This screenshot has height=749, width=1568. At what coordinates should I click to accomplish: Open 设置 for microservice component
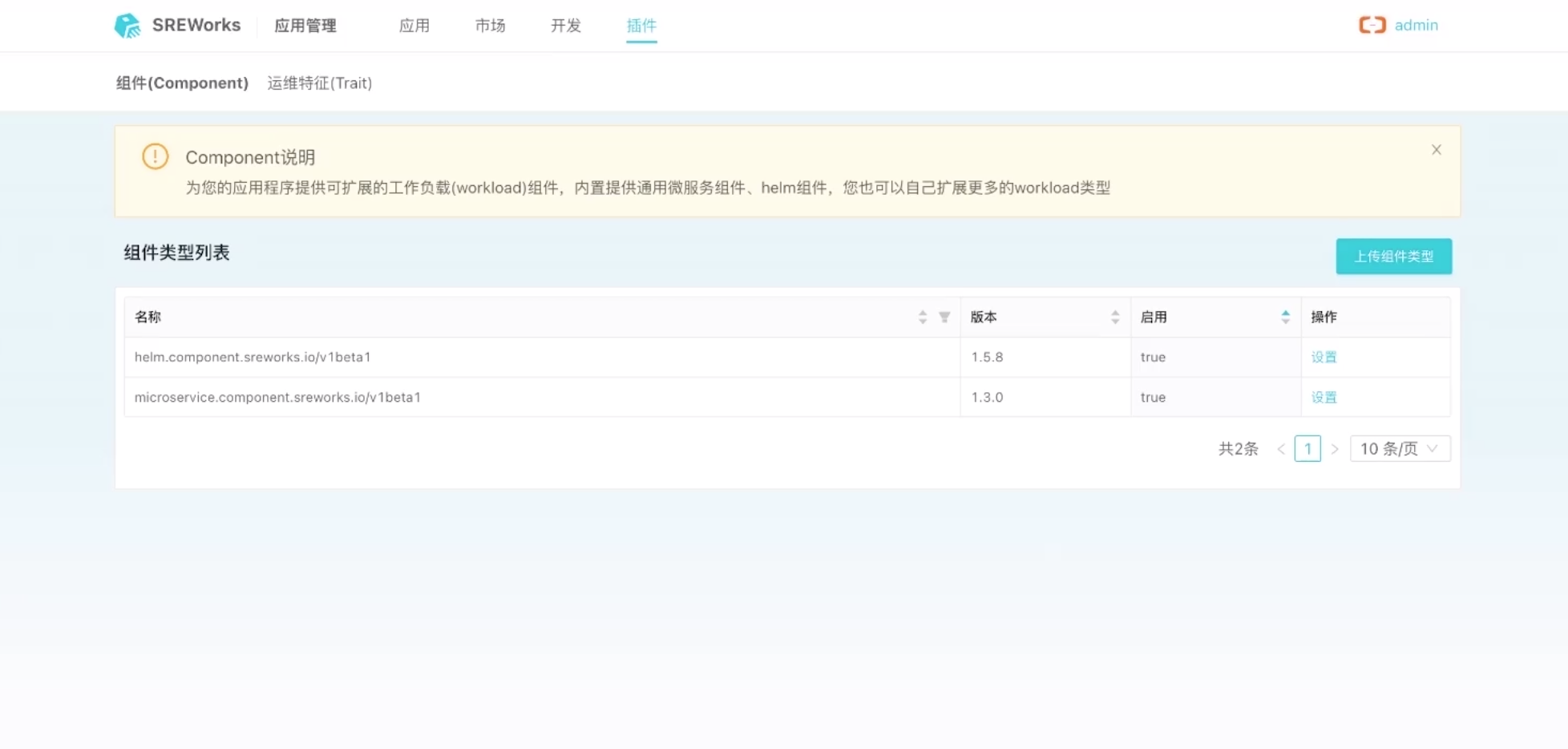click(x=1324, y=398)
